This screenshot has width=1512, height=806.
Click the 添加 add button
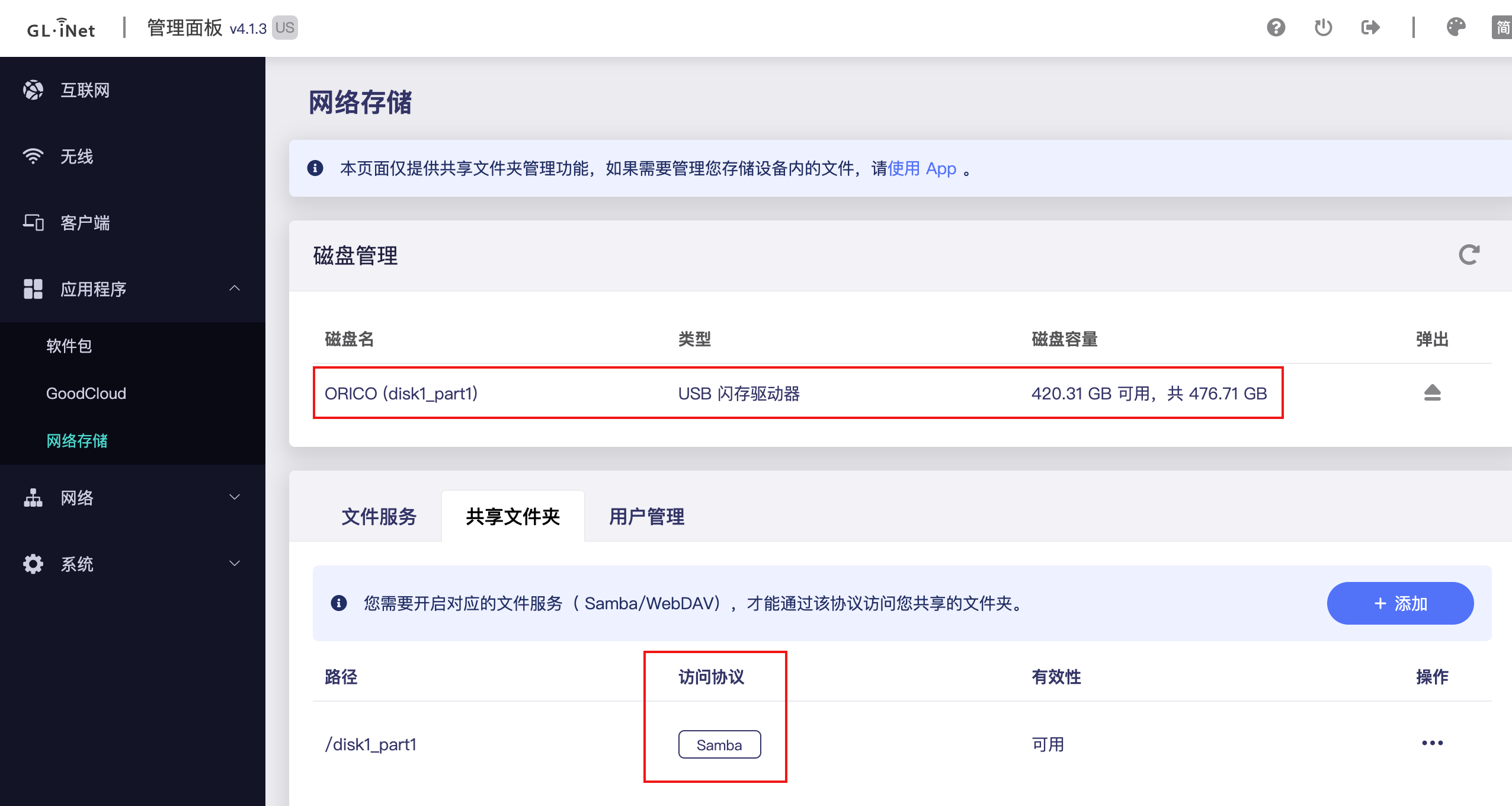pyautogui.click(x=1399, y=603)
